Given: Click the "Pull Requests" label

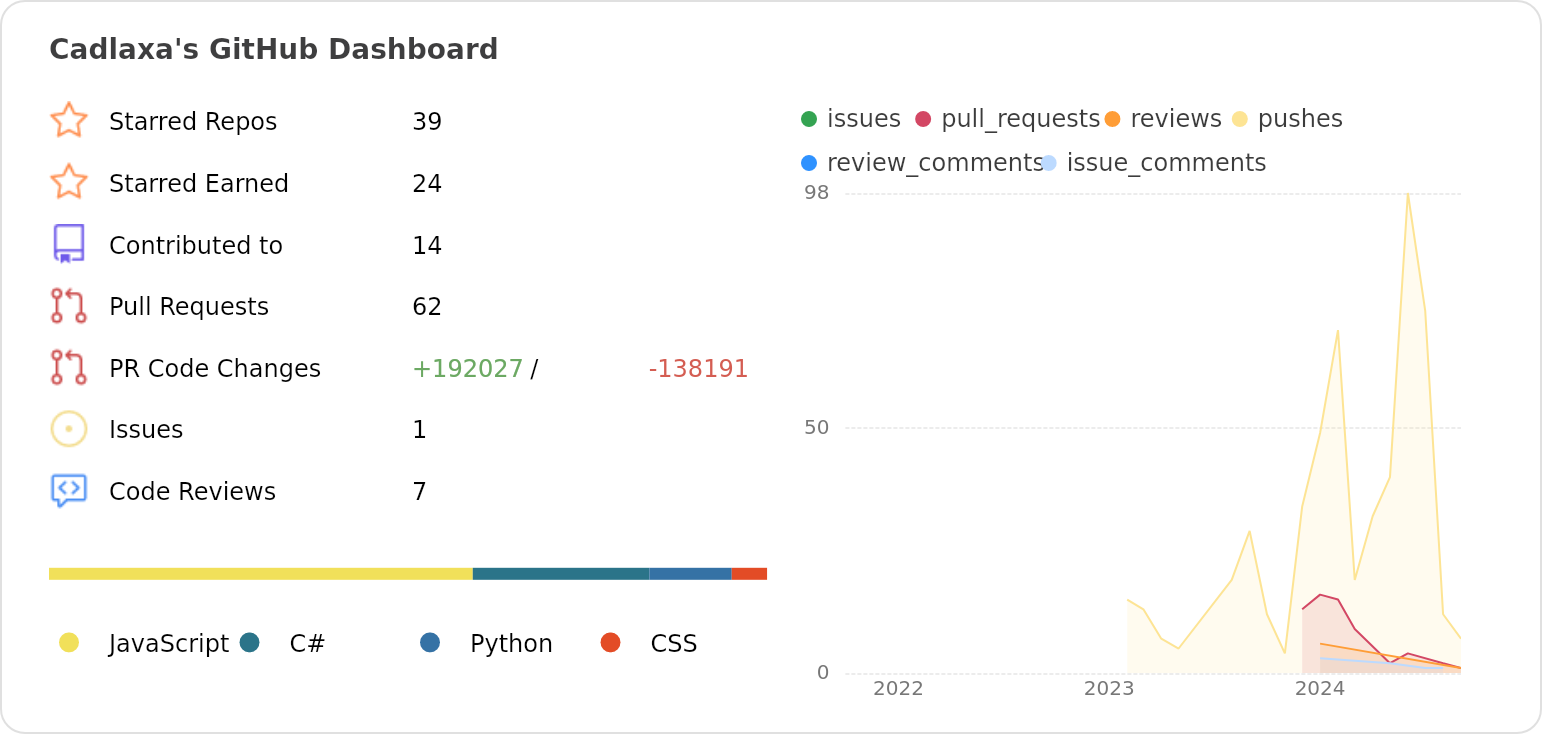Looking at the screenshot, I should pyautogui.click(x=189, y=307).
